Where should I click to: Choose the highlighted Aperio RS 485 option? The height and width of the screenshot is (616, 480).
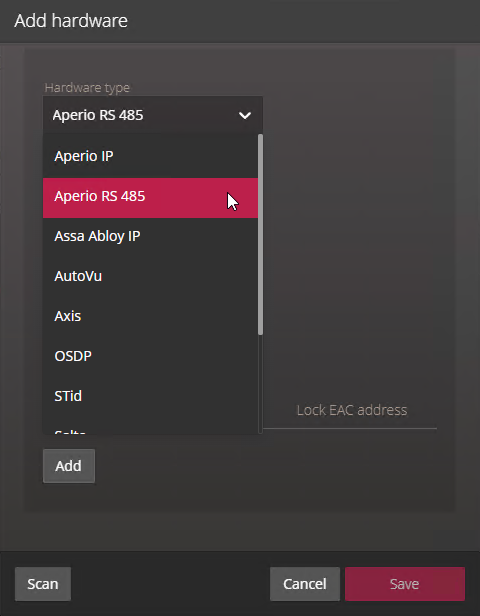pos(150,196)
